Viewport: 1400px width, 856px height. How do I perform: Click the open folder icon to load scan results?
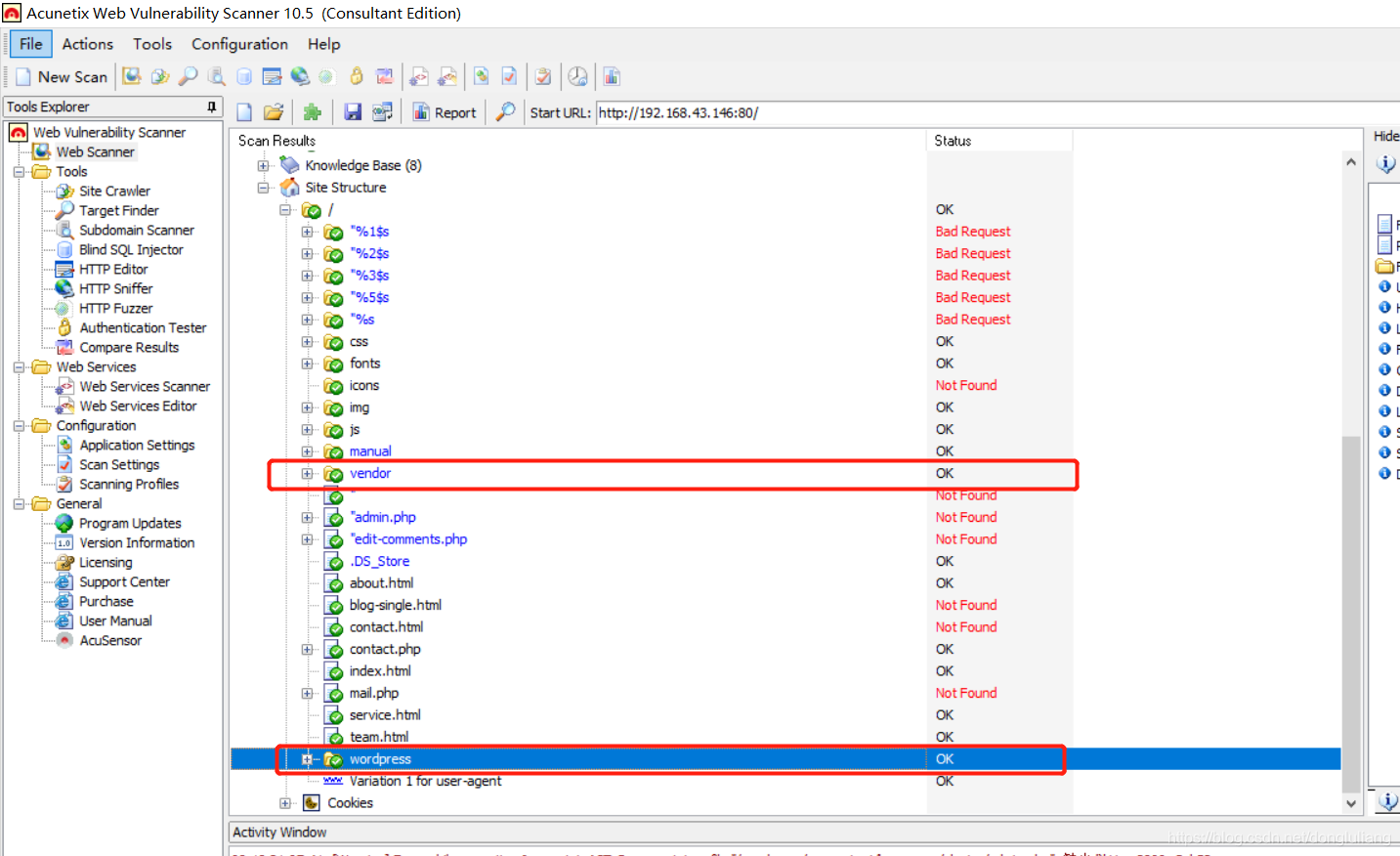(x=274, y=112)
